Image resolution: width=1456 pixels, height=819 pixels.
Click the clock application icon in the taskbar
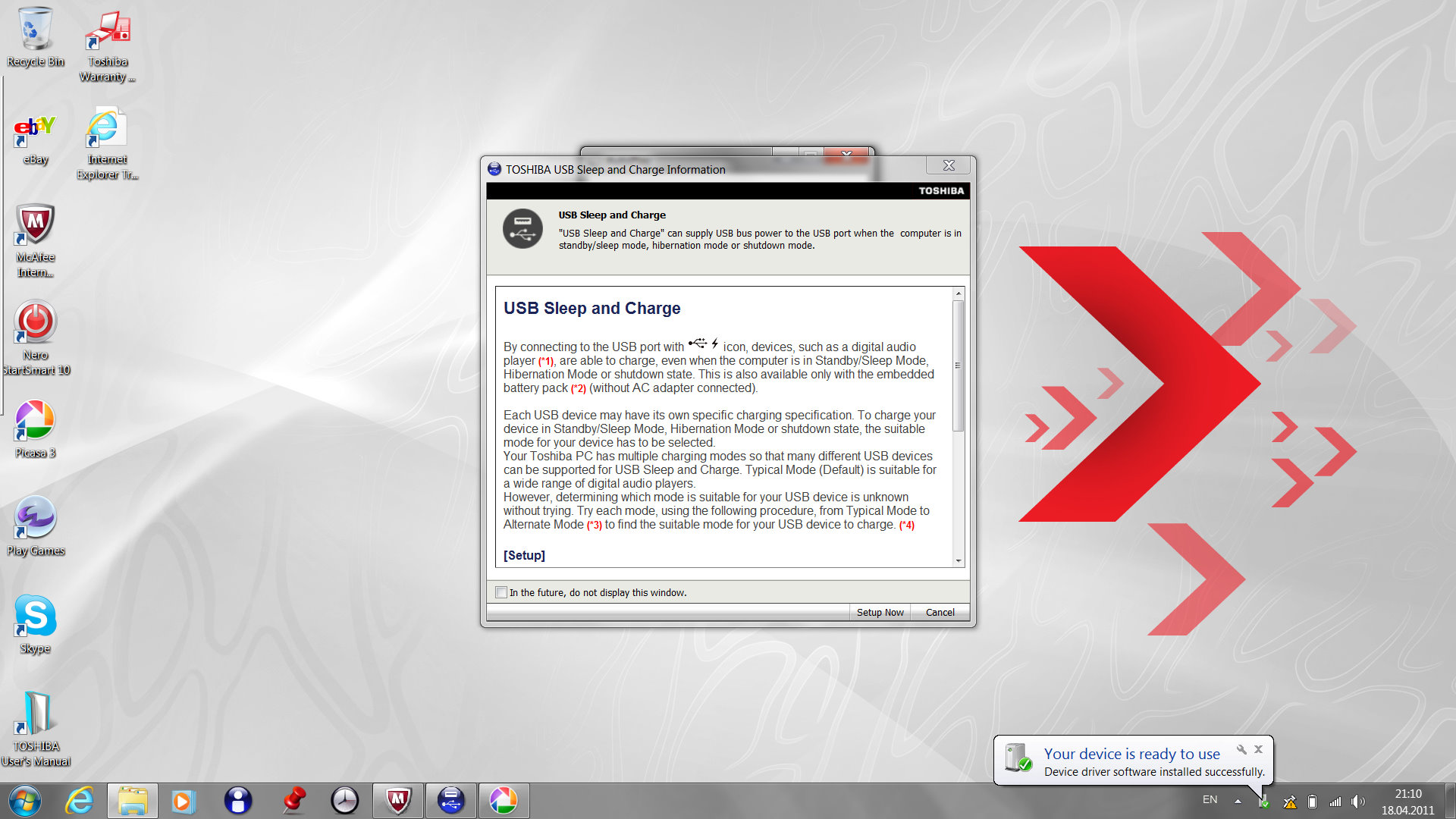(x=345, y=801)
